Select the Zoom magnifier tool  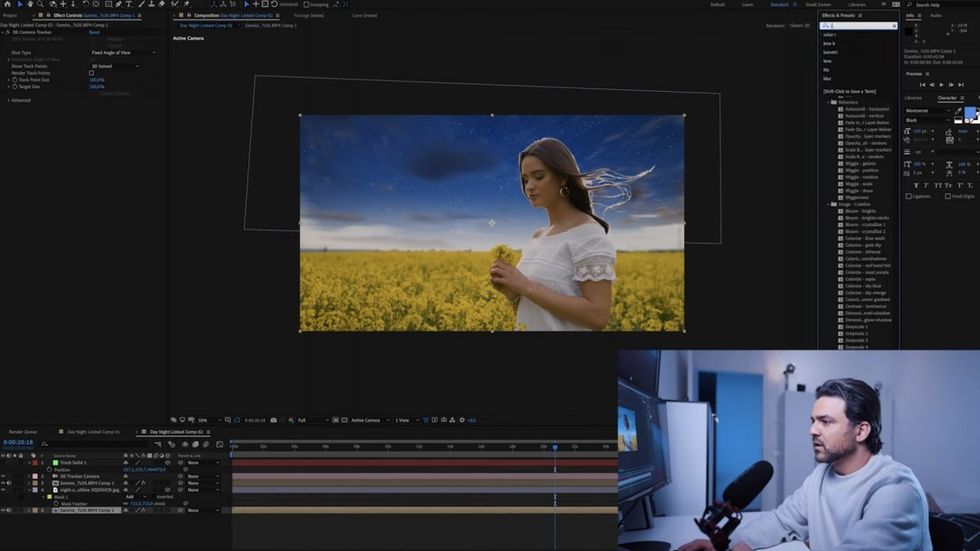40,4
